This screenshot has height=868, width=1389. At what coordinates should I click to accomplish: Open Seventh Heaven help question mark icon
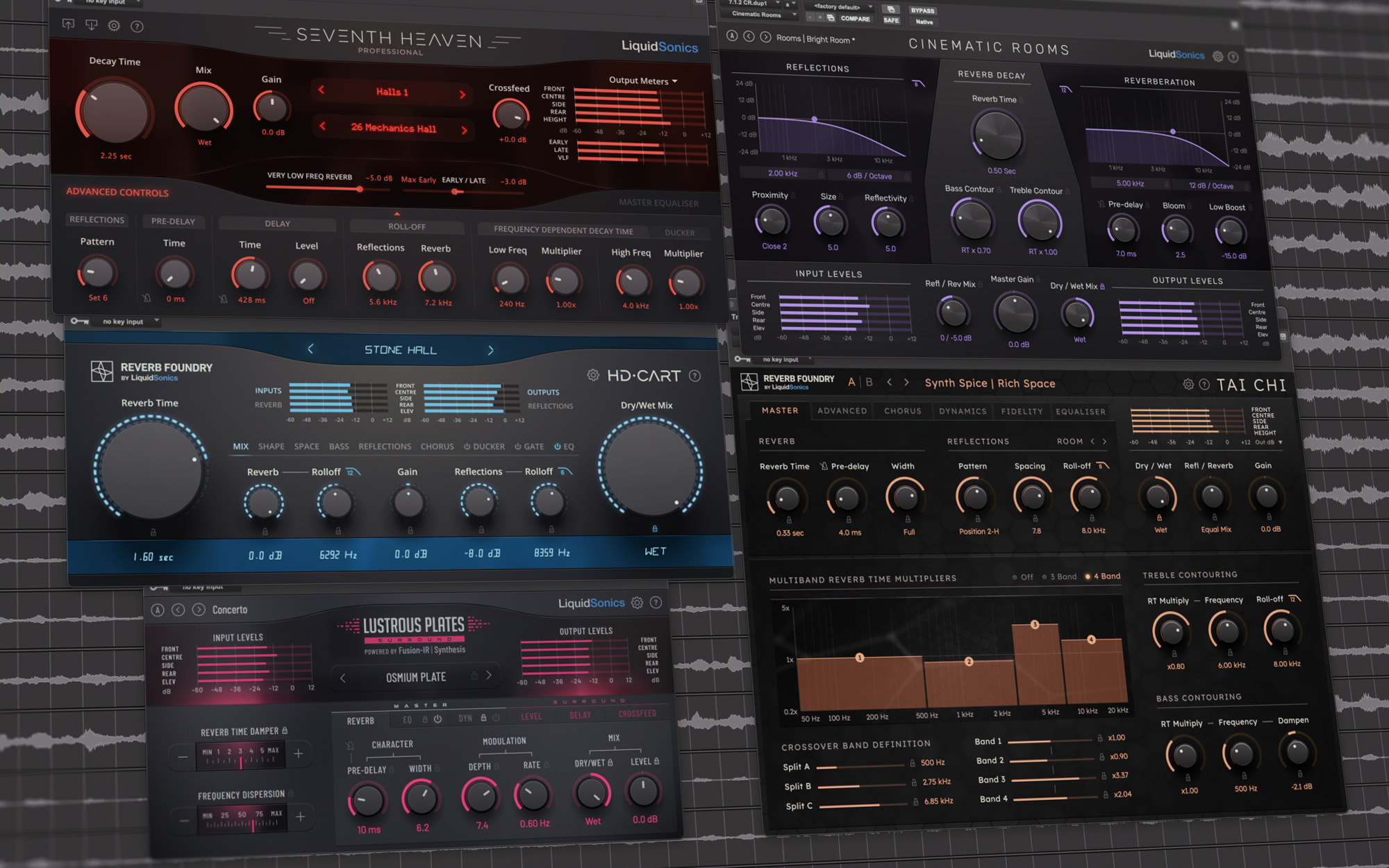pyautogui.click(x=138, y=26)
